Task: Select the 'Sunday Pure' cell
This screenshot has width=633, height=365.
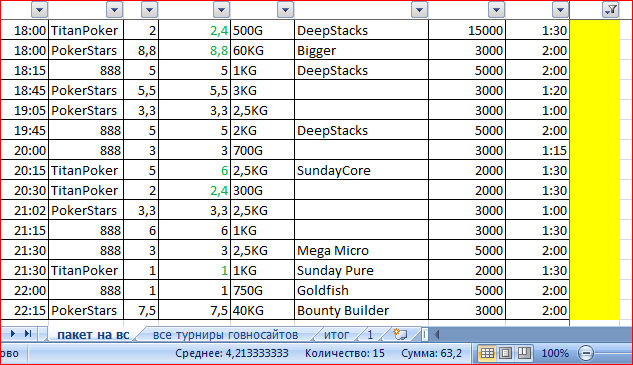Action: click(361, 270)
